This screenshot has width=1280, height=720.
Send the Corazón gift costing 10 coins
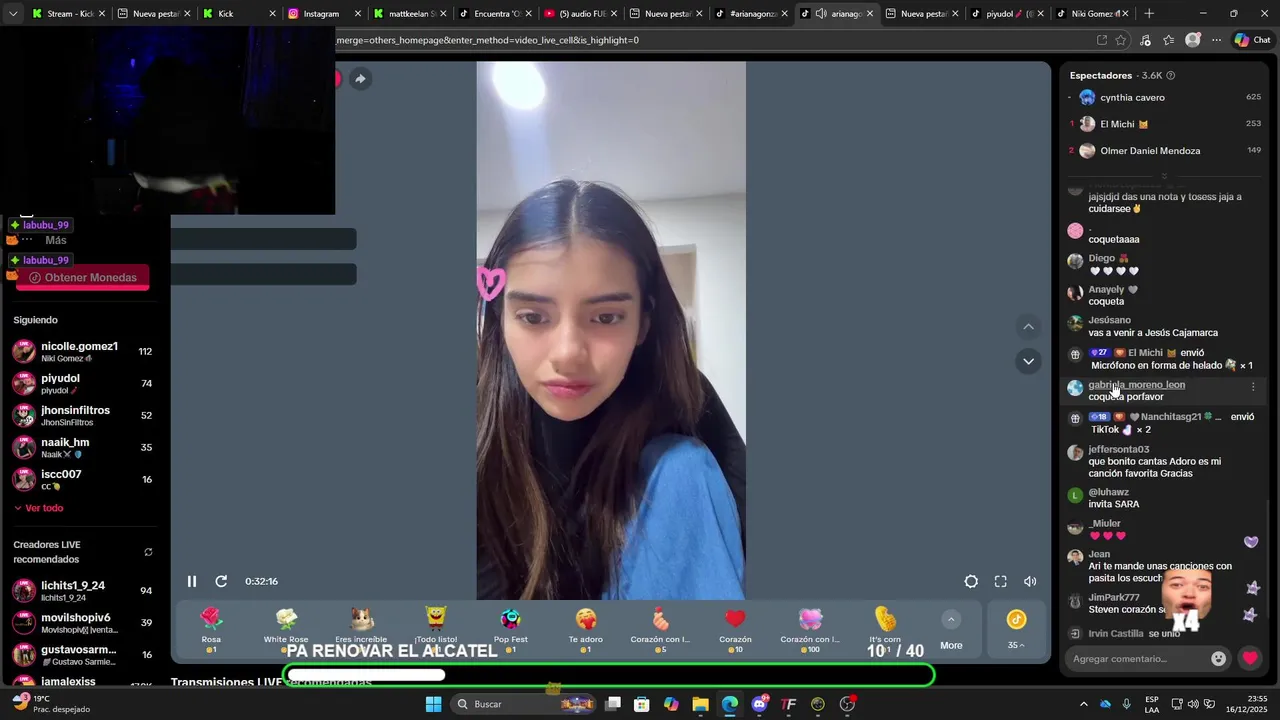(x=735, y=630)
